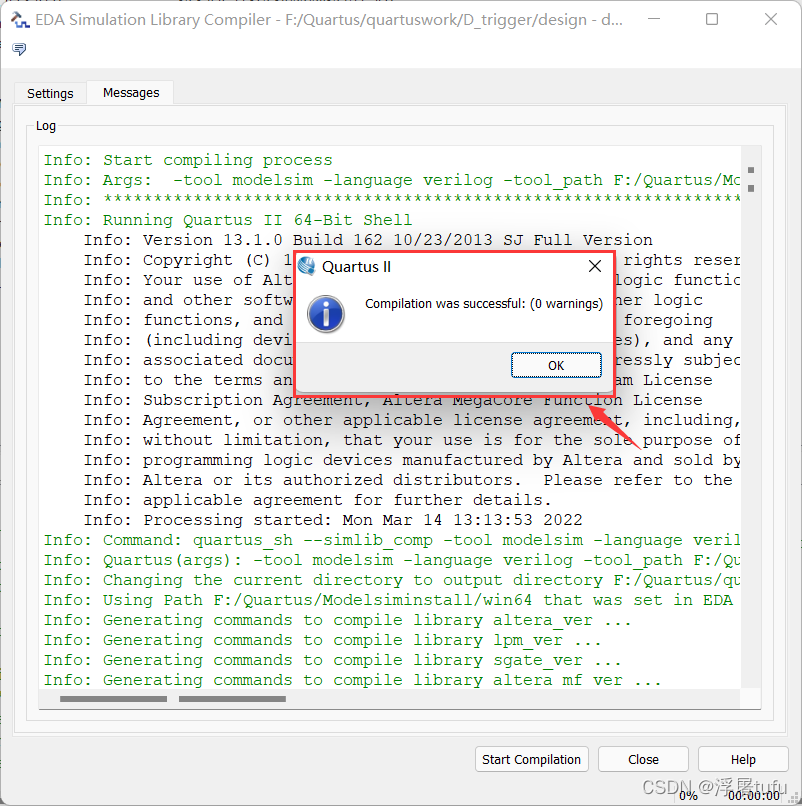Close the Quartus II popup with X

coord(595,266)
